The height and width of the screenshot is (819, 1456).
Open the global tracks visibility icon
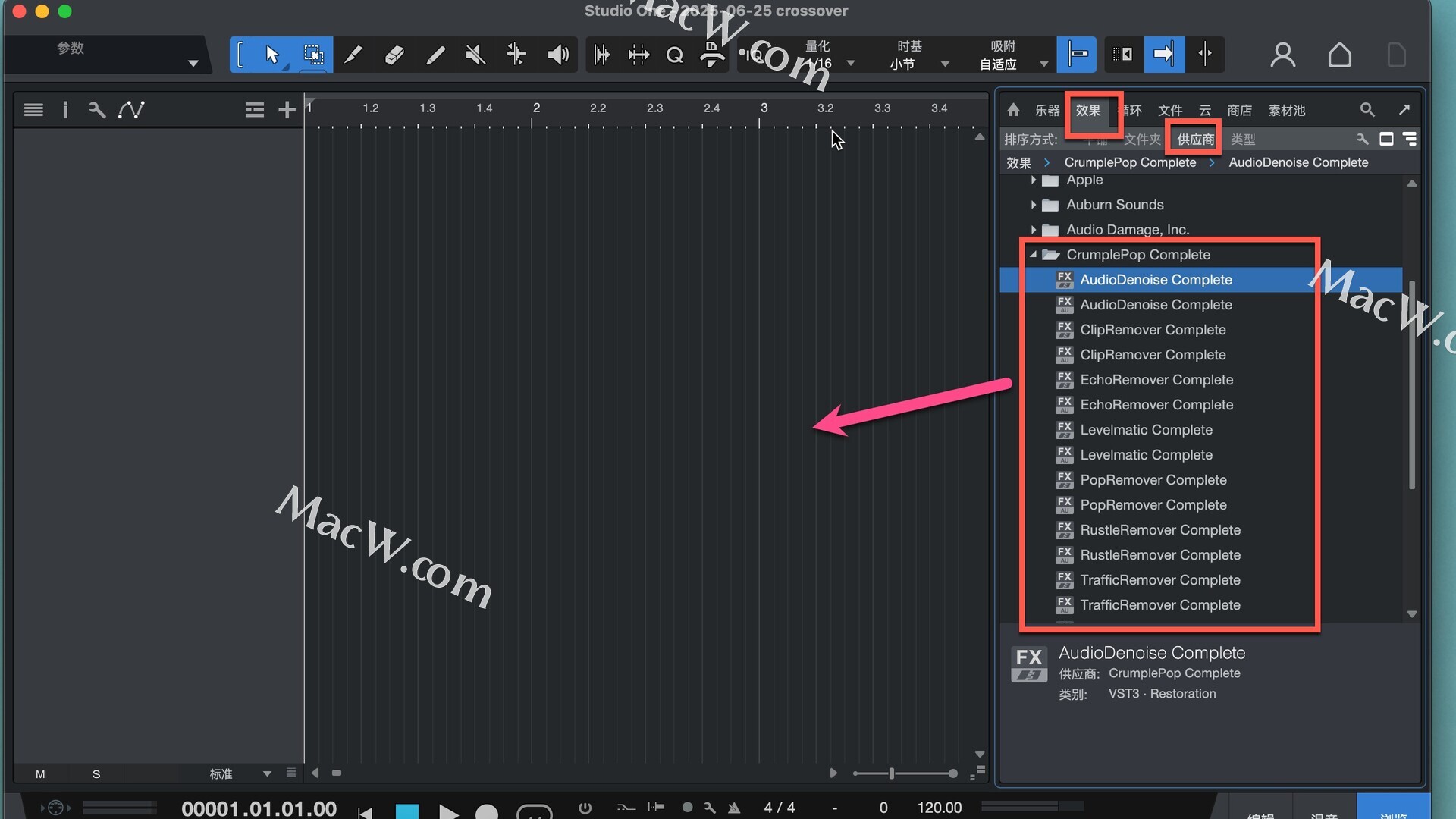[x=255, y=110]
